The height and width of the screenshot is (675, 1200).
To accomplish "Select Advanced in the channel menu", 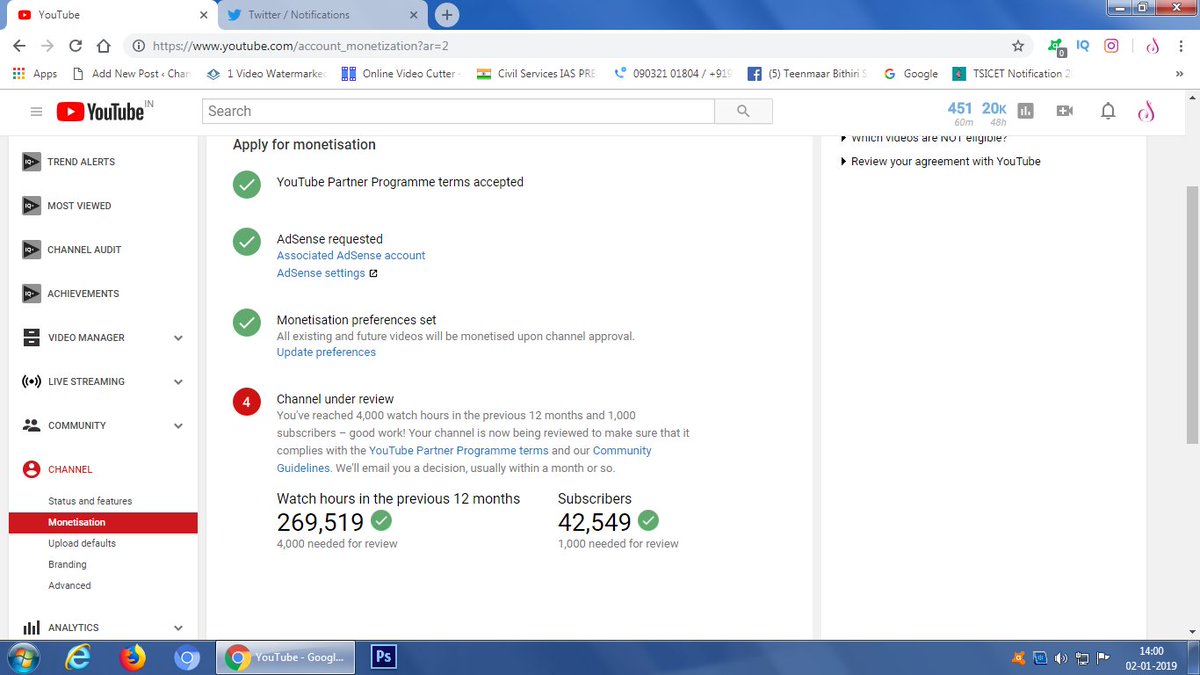I will [x=69, y=585].
